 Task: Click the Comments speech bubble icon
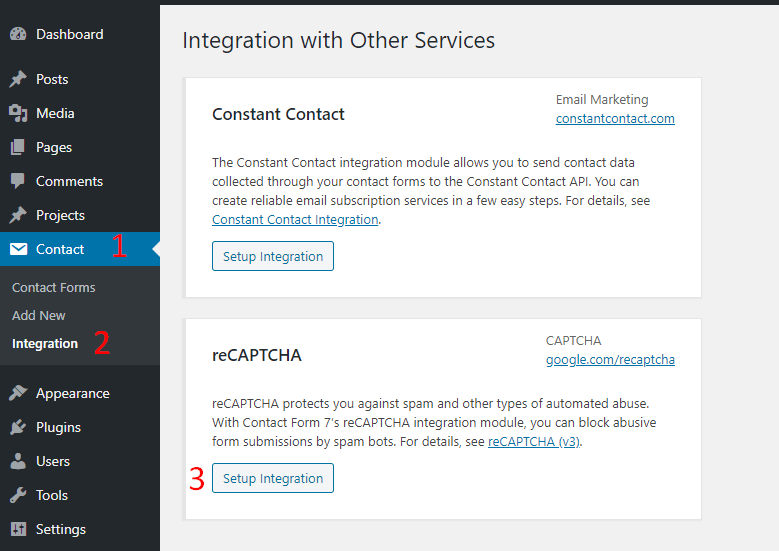[18, 181]
